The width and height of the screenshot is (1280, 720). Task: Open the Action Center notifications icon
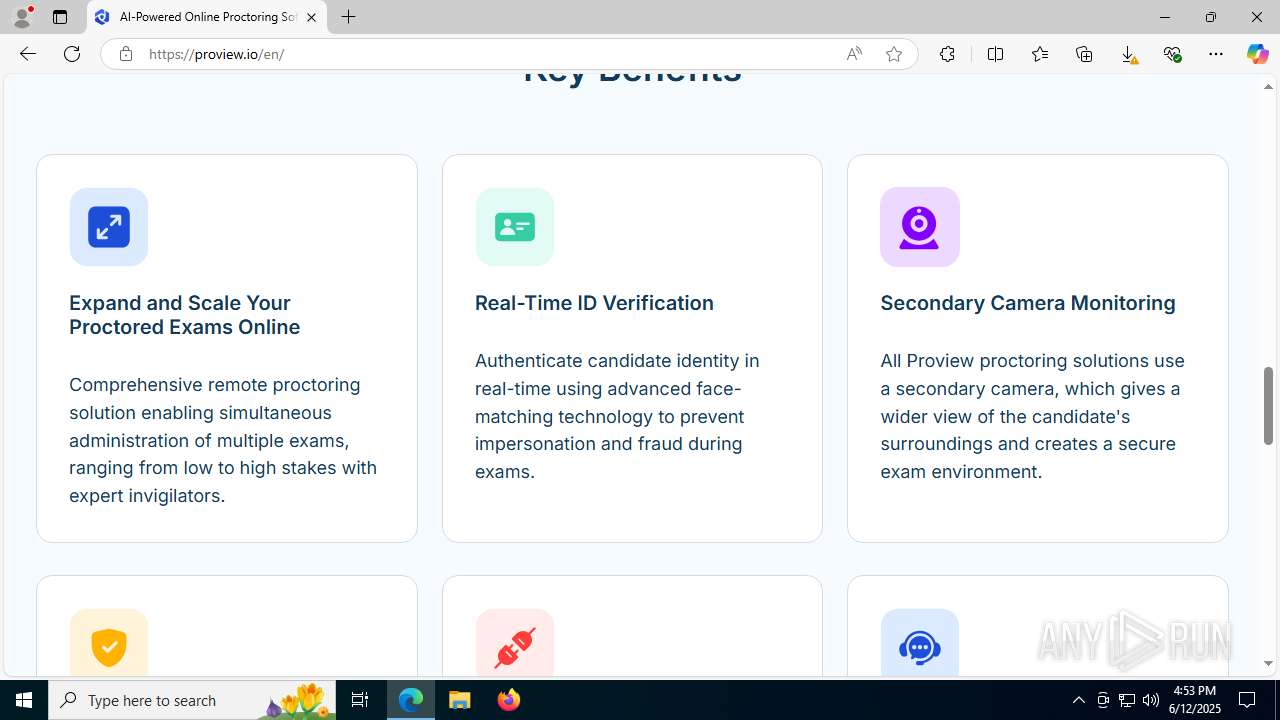[1247, 700]
